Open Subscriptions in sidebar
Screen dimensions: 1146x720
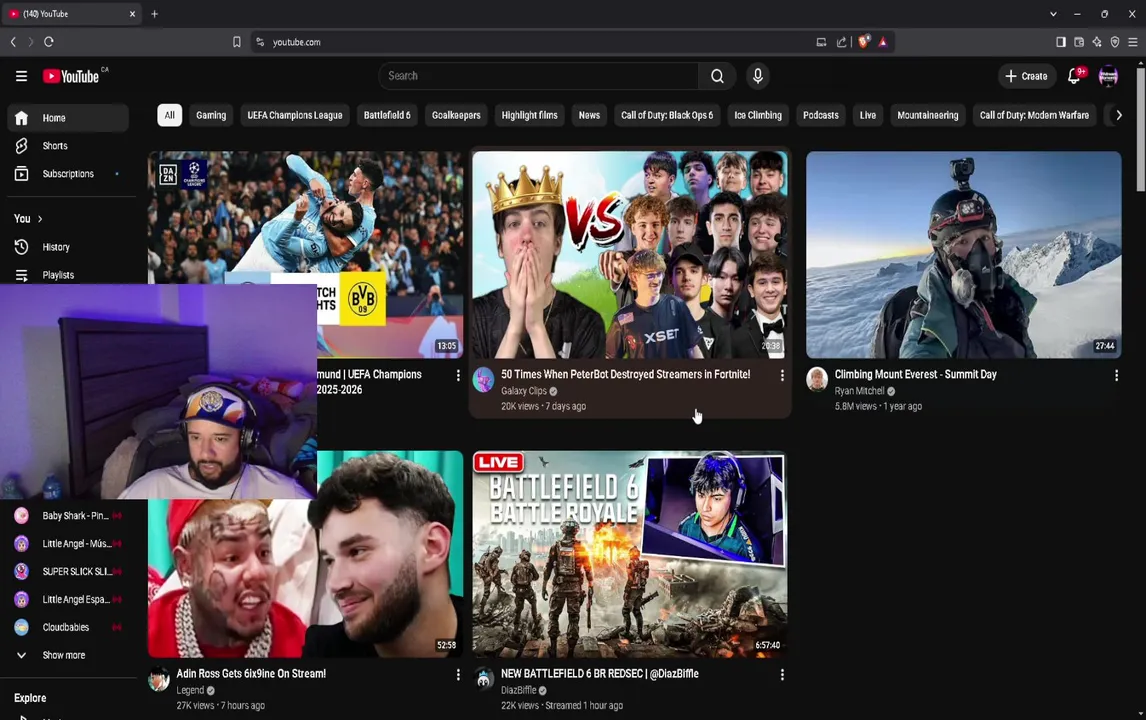[68, 173]
